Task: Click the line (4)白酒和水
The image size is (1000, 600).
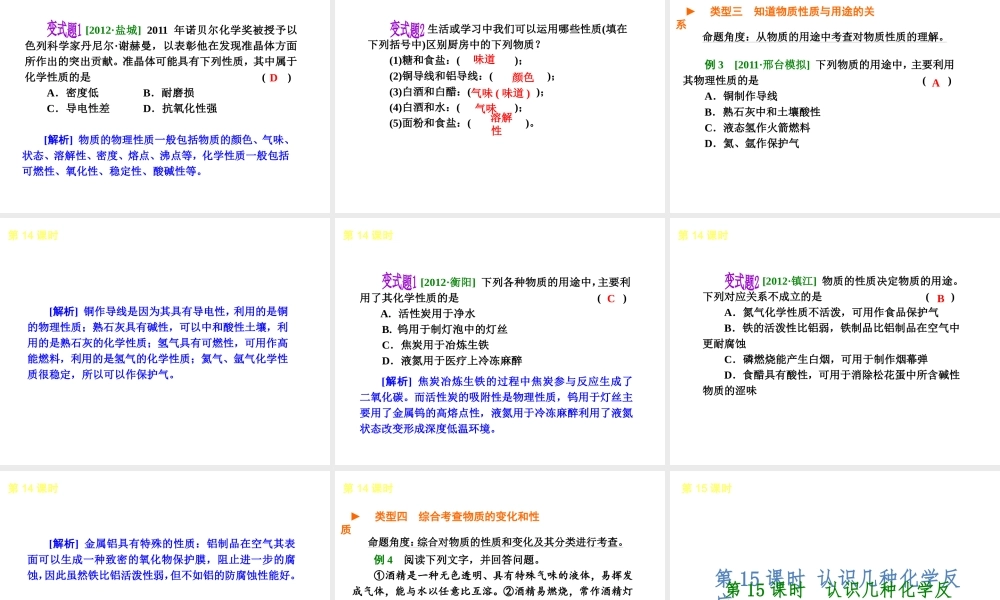Action: [x=455, y=108]
